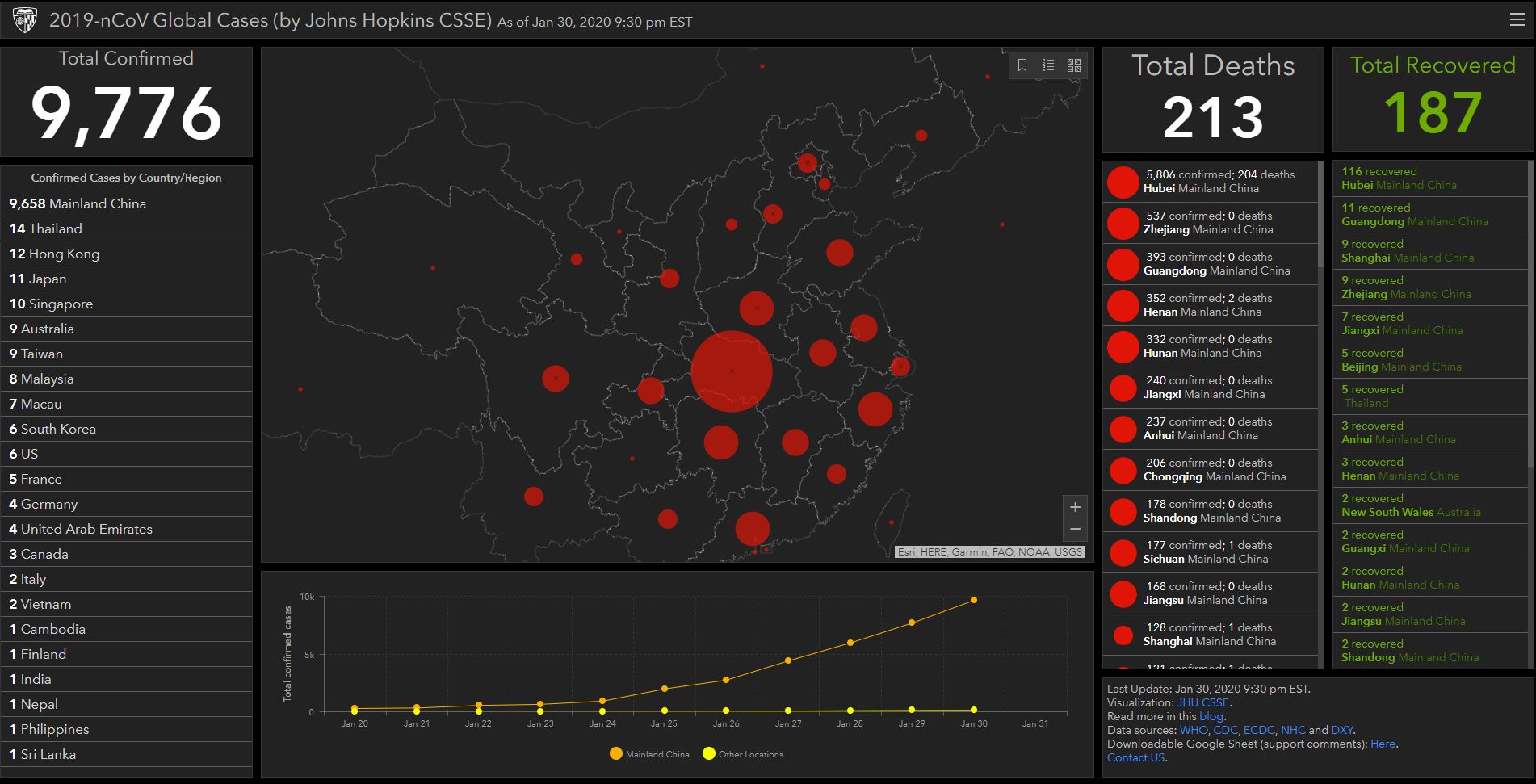Click Jan 27 Mainland China data point
Viewport: 1536px width, 784px height.
click(x=788, y=660)
